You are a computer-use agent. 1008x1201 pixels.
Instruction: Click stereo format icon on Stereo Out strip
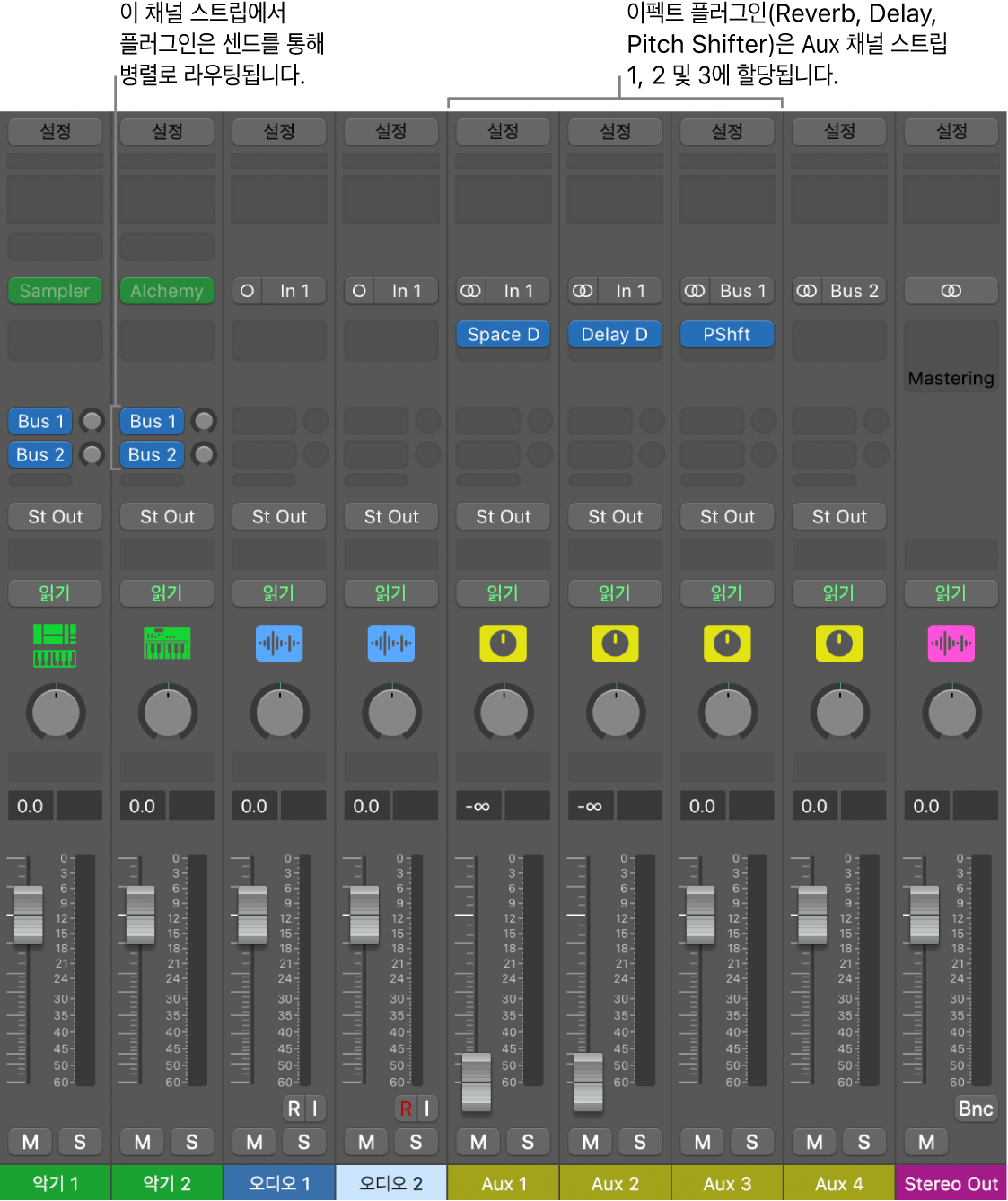point(951,291)
